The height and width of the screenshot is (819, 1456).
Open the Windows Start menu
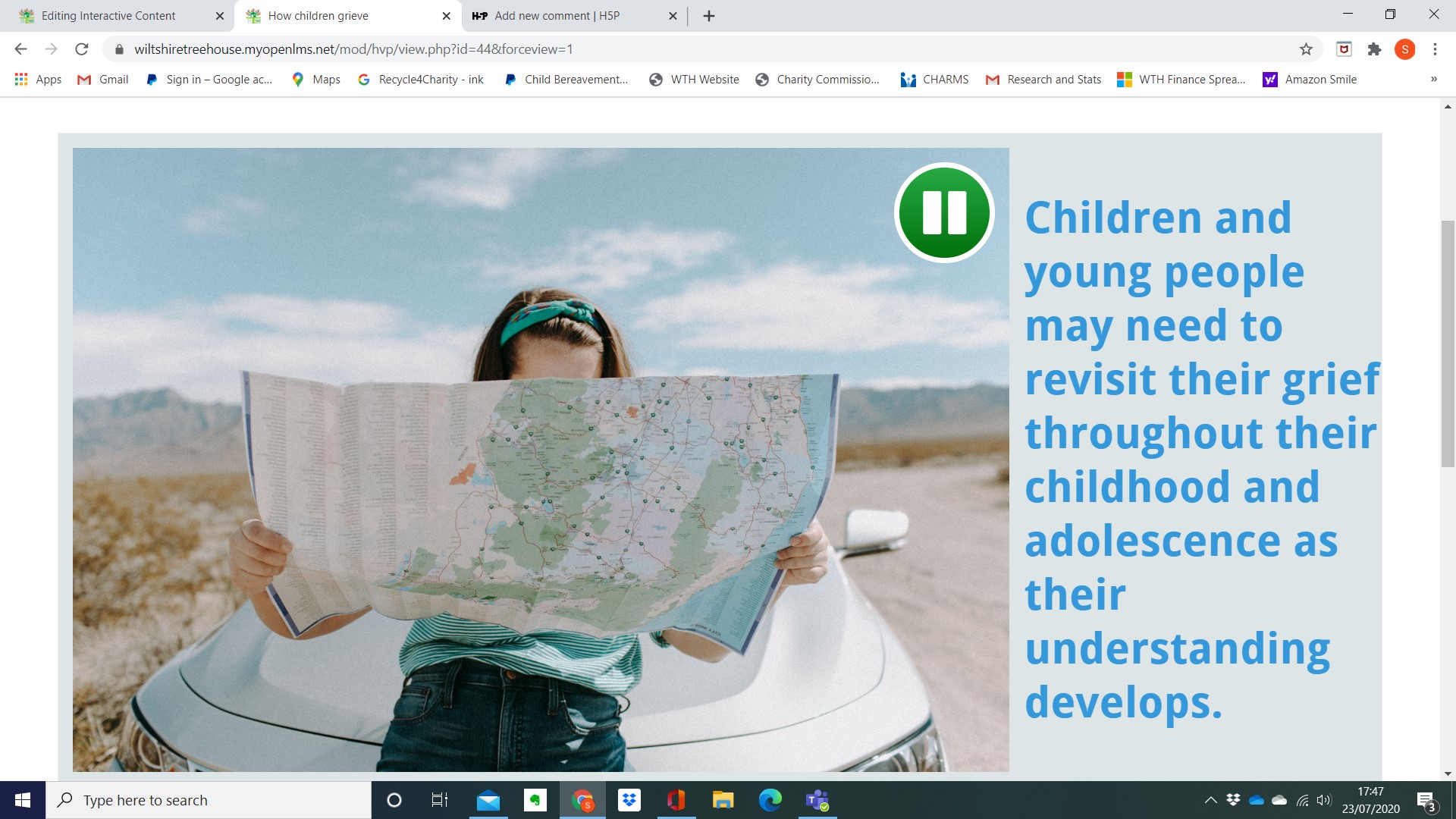[x=23, y=800]
